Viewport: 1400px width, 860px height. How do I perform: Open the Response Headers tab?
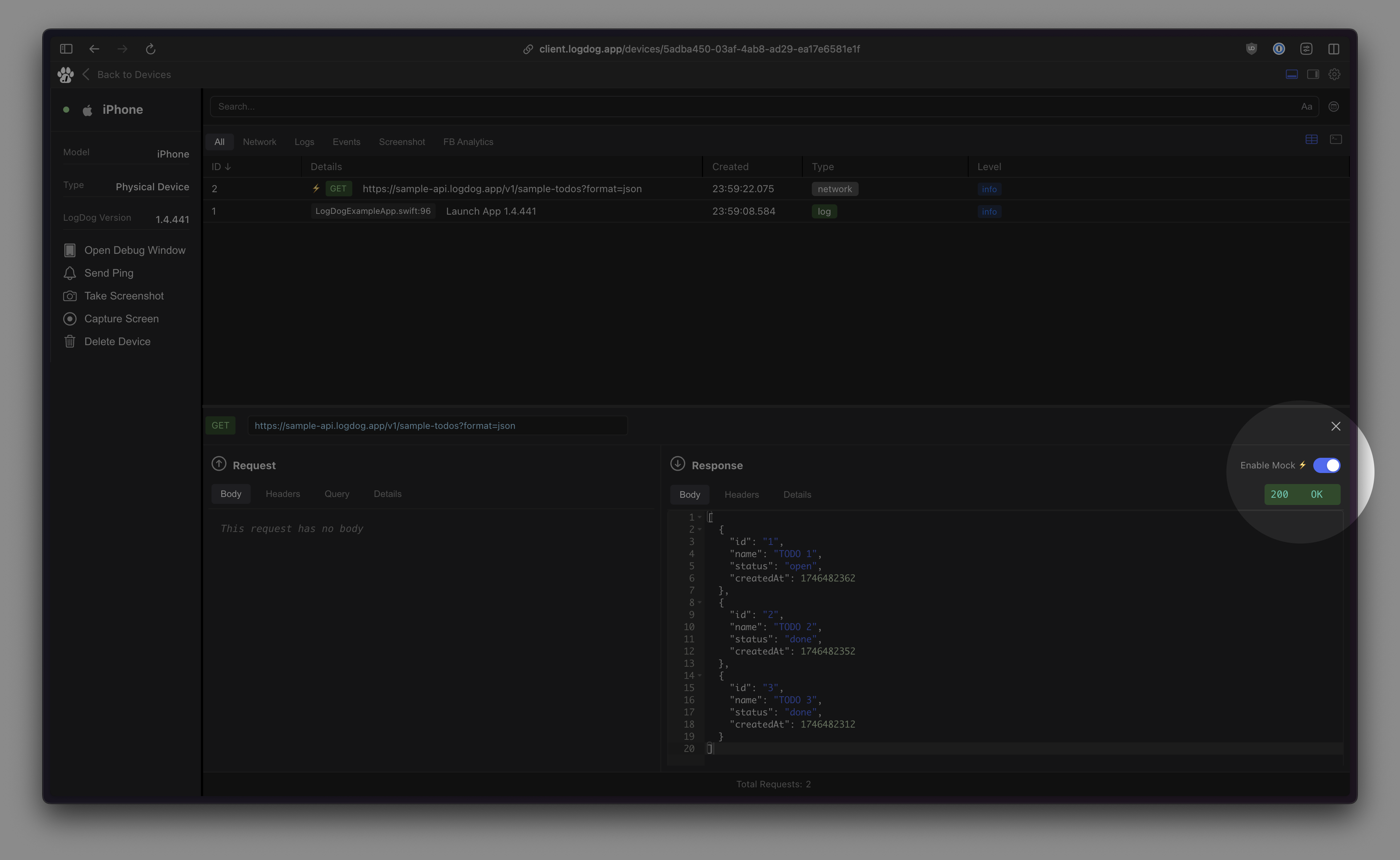(741, 494)
